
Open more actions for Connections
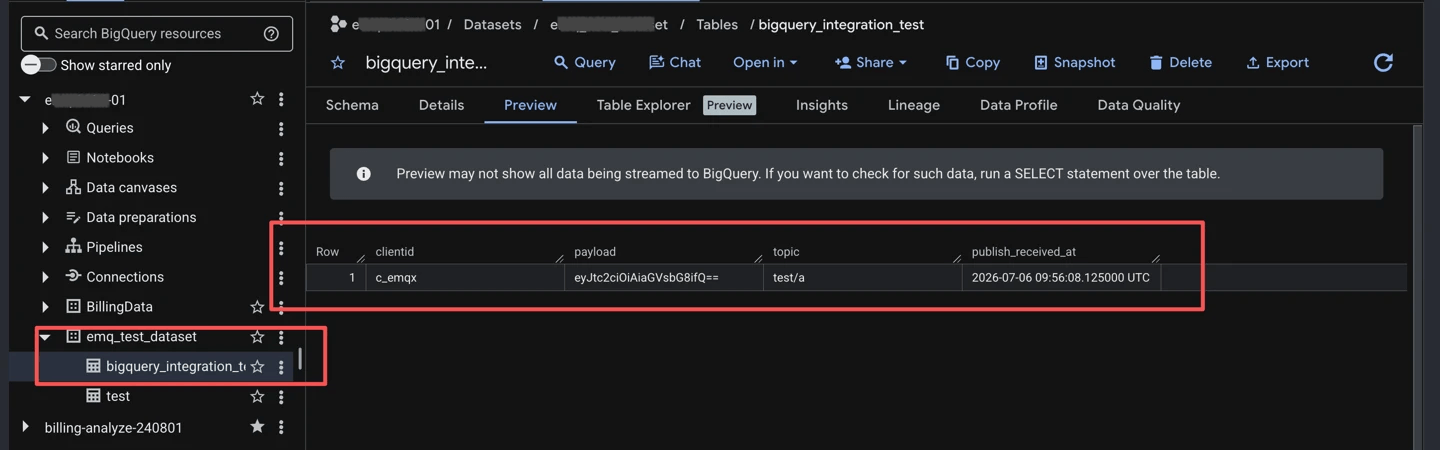[x=281, y=278]
